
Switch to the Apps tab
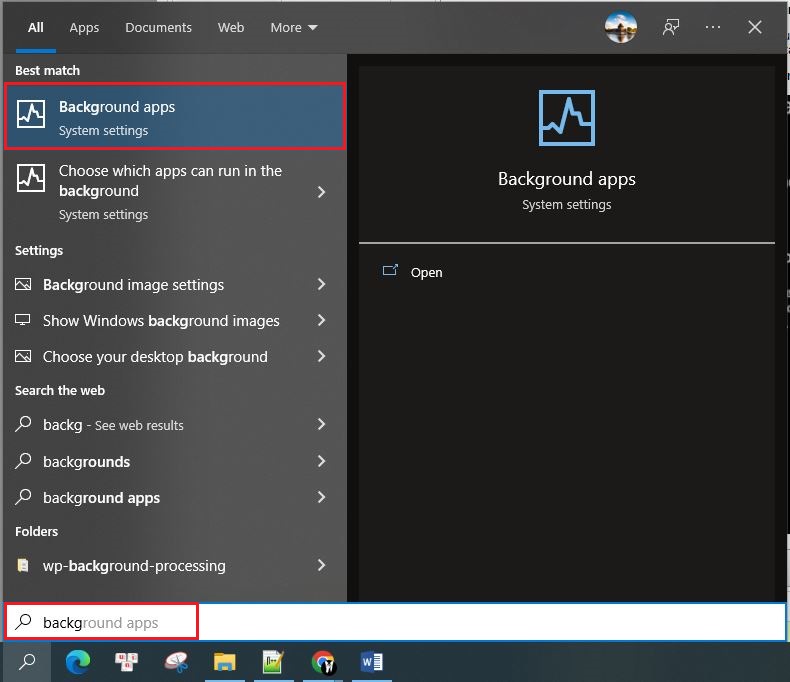(84, 27)
